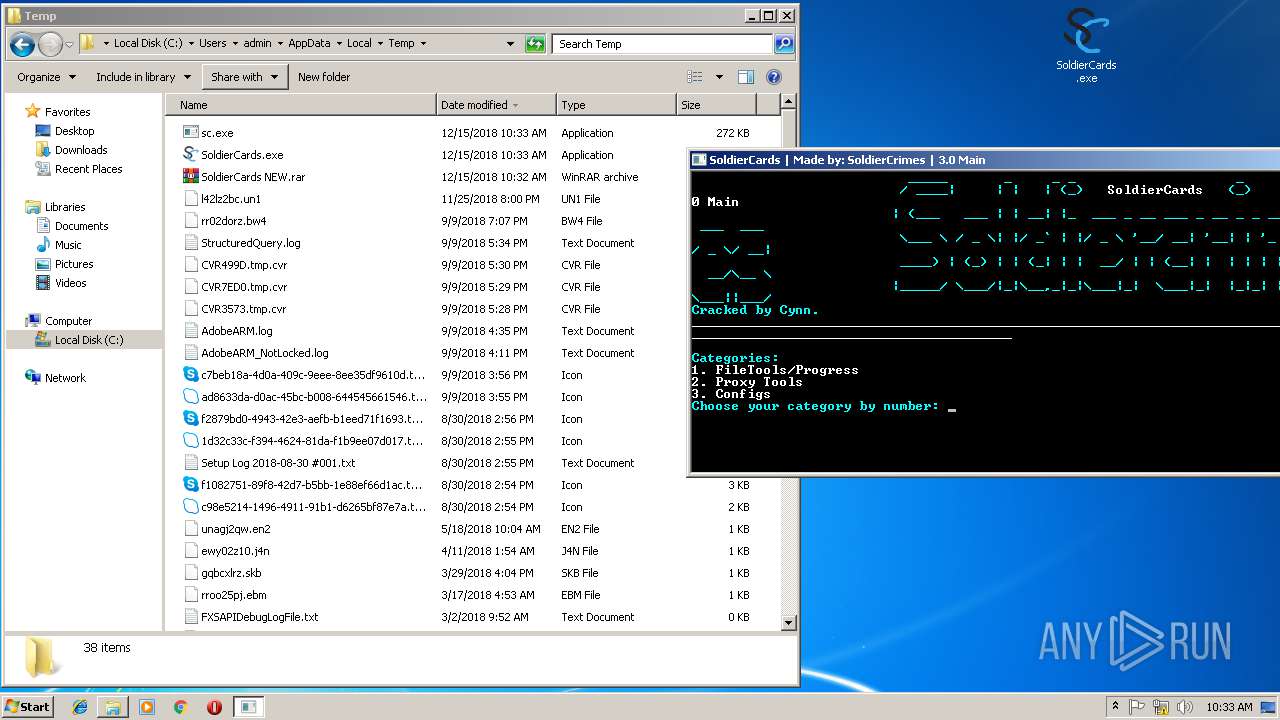Screen dimensions: 1280x720
Task: Select AdobeARM_NotLocked.log file
Action: 264,353
